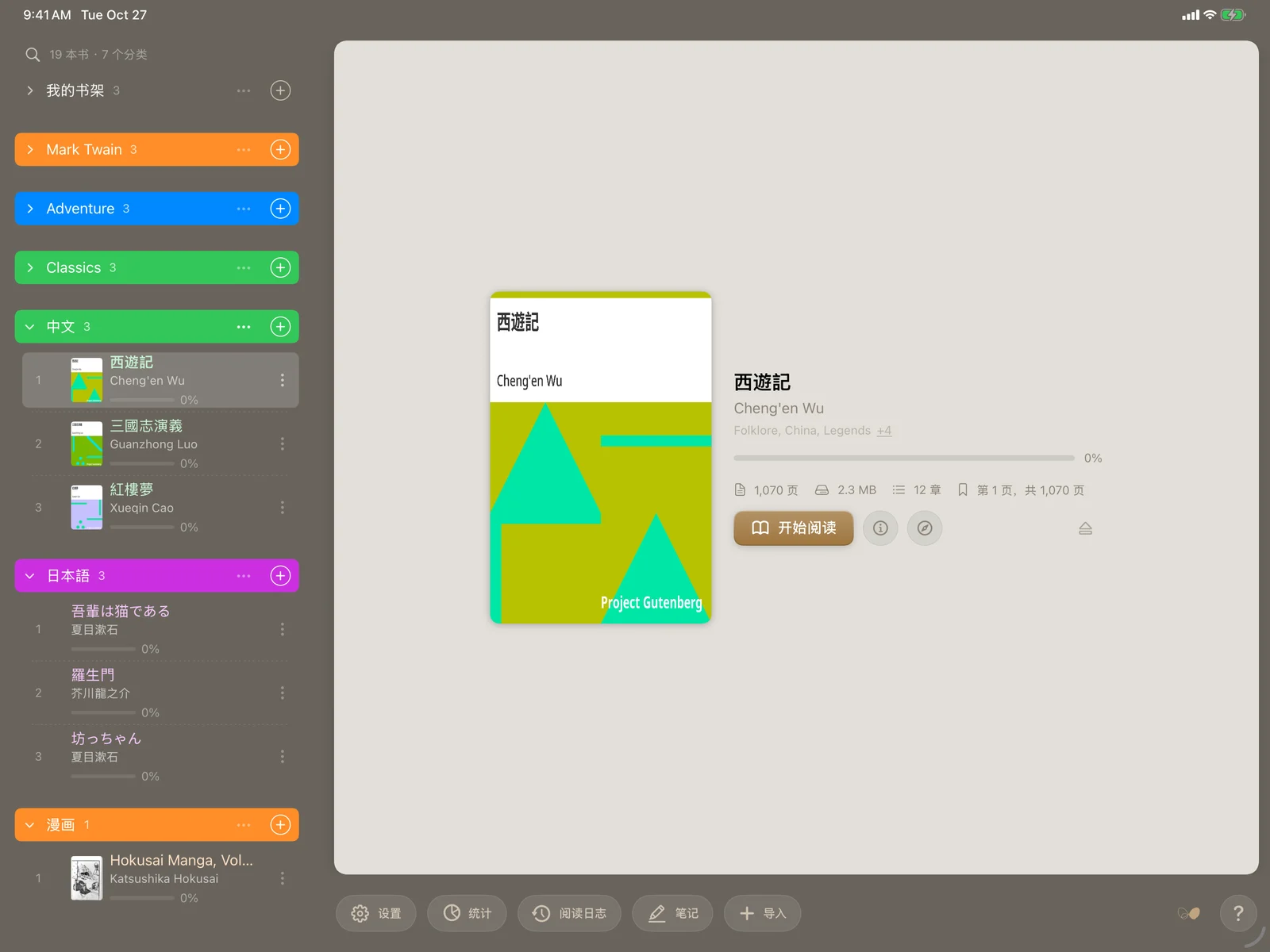Expand the Mark Twain collection
Image resolution: width=1270 pixels, height=952 pixels.
pos(30,149)
